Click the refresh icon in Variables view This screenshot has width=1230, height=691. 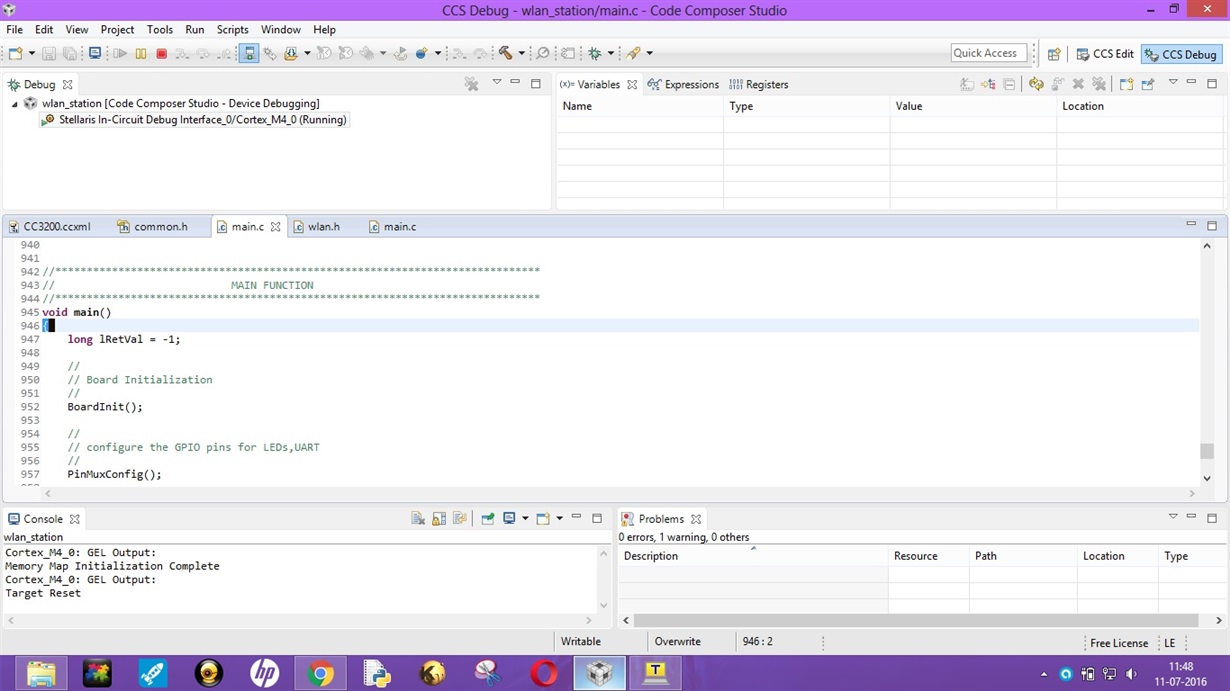click(1036, 84)
